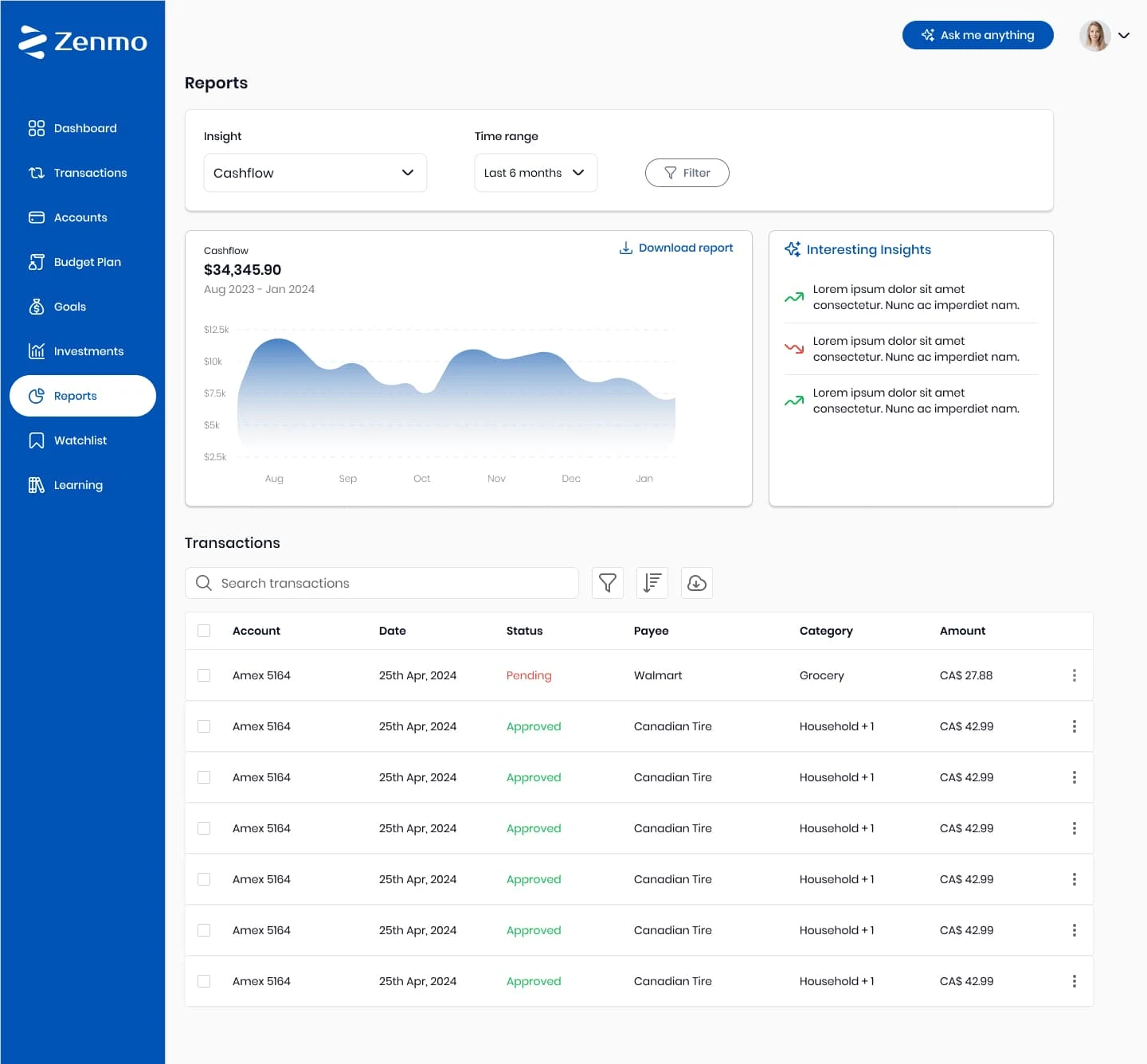Click the Date column header
Screen dimensions: 1147x1064
[x=393, y=631]
